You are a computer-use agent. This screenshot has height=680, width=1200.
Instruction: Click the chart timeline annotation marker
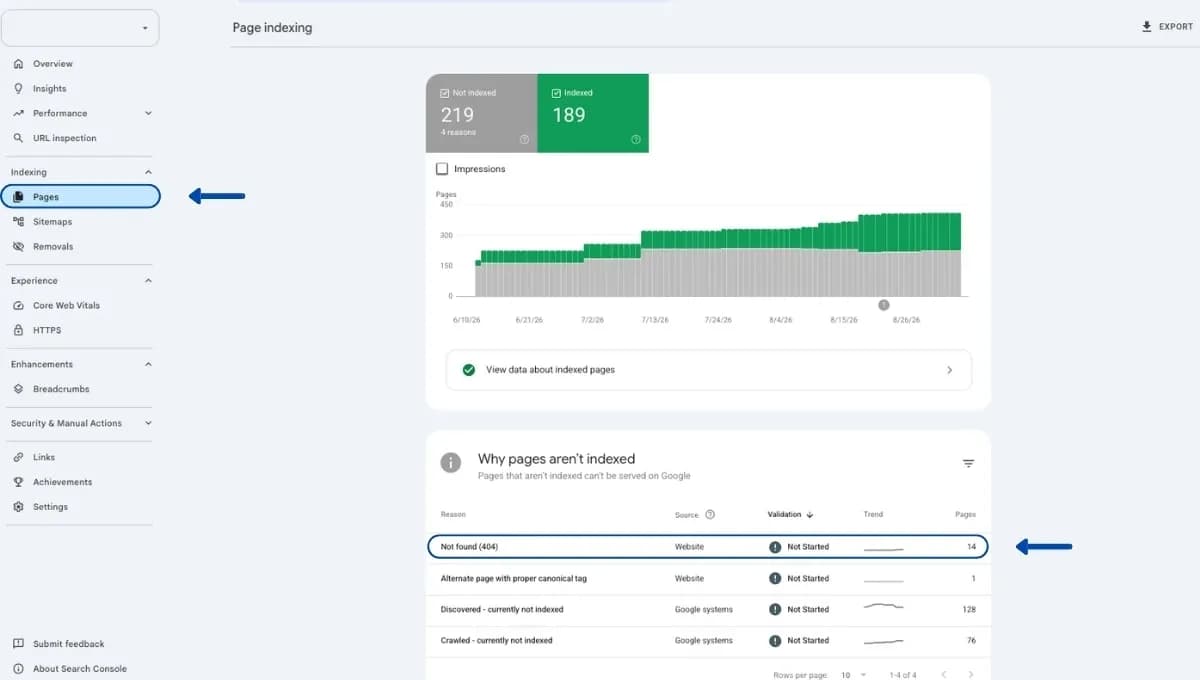(x=884, y=305)
